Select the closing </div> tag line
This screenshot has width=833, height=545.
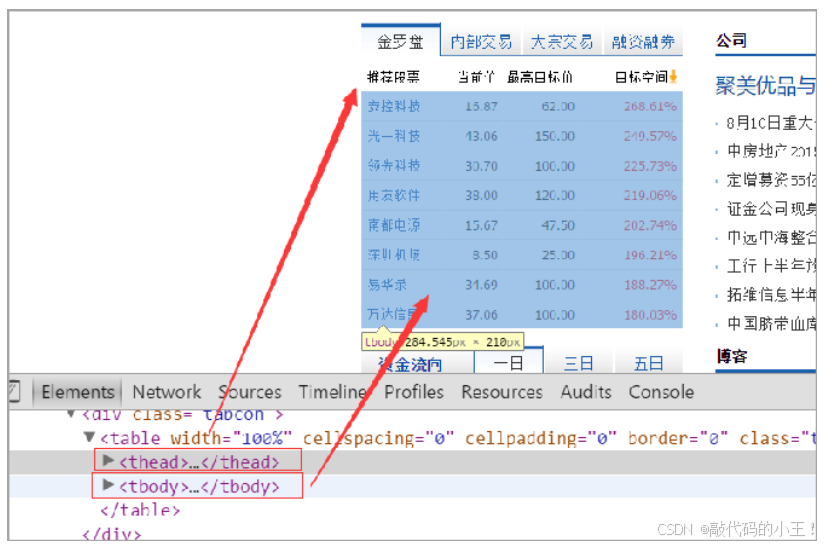click(x=112, y=533)
